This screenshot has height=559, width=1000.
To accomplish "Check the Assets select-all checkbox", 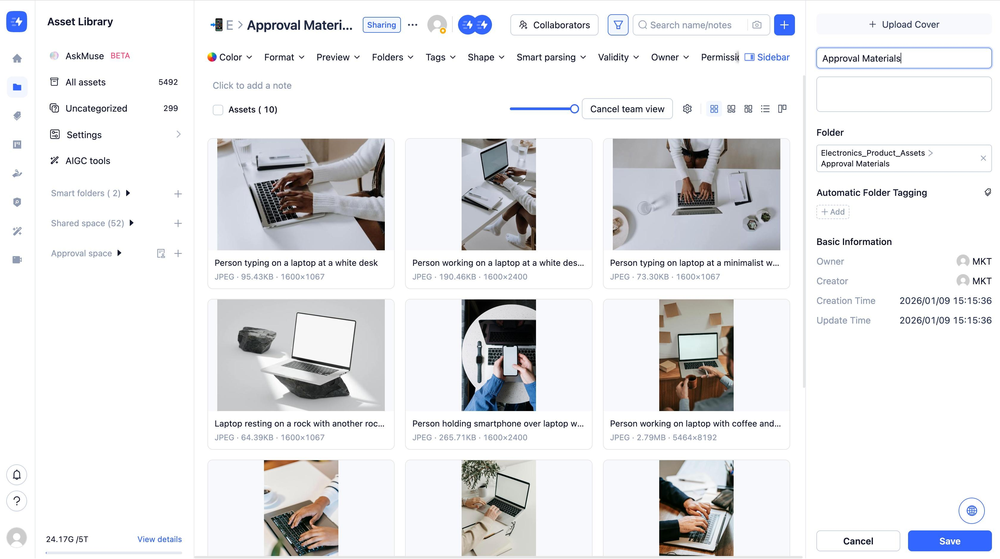I will (x=218, y=110).
